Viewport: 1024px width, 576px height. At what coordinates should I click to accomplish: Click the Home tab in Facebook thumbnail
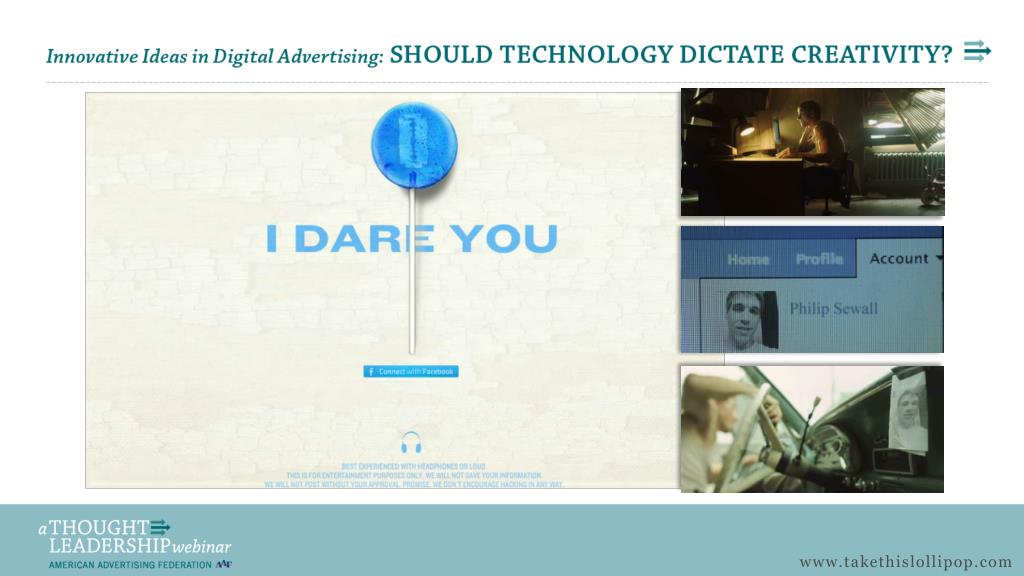[748, 259]
